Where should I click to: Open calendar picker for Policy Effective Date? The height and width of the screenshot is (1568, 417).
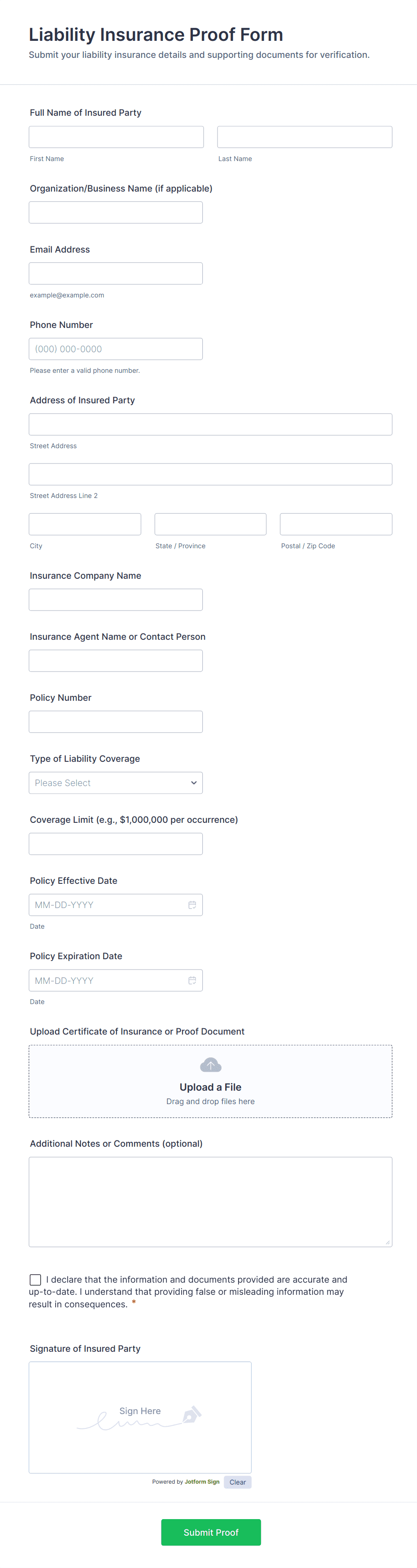click(192, 904)
